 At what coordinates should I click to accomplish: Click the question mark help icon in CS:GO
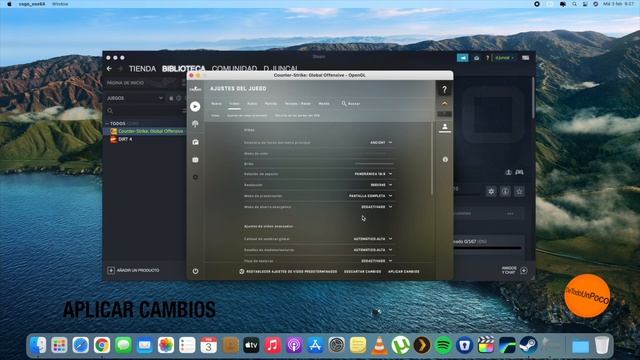(x=444, y=89)
